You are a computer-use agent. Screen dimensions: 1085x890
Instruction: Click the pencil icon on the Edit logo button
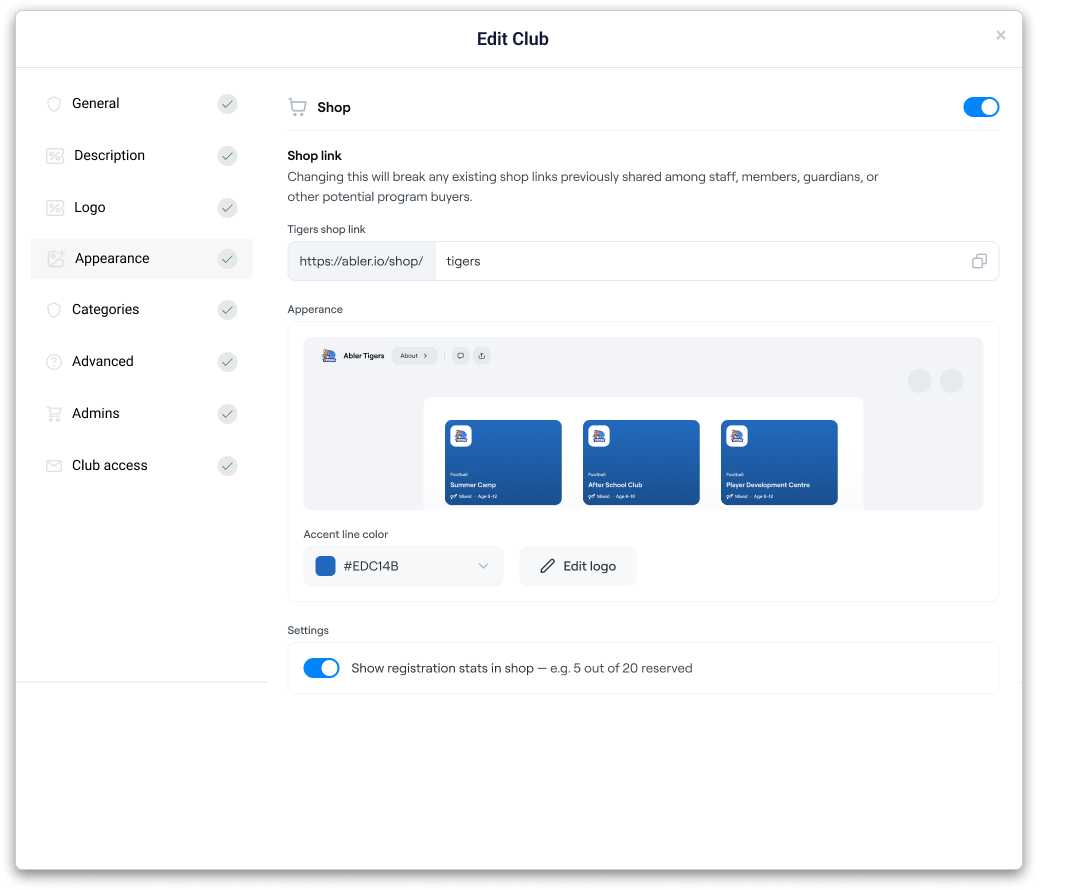click(x=547, y=566)
